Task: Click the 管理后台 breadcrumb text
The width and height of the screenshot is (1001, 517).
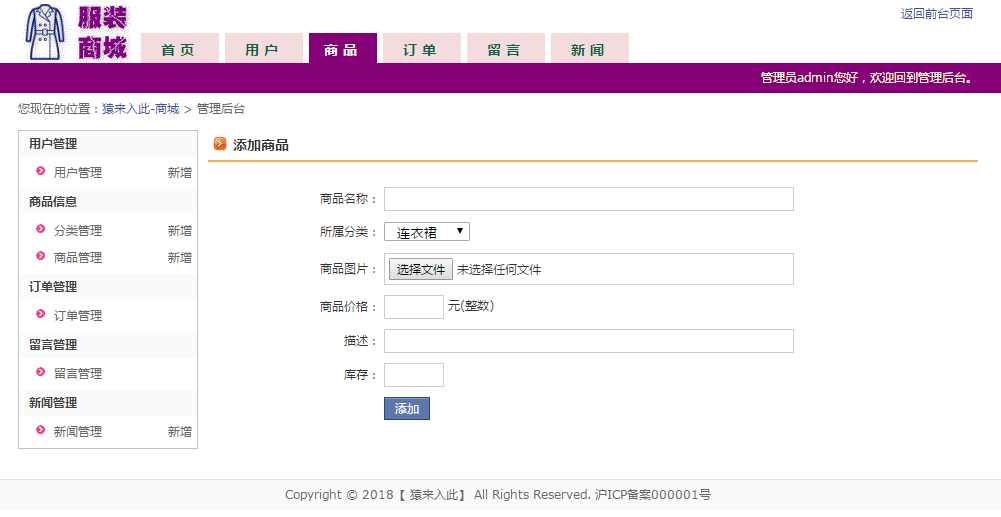Action: pyautogui.click(x=221, y=109)
